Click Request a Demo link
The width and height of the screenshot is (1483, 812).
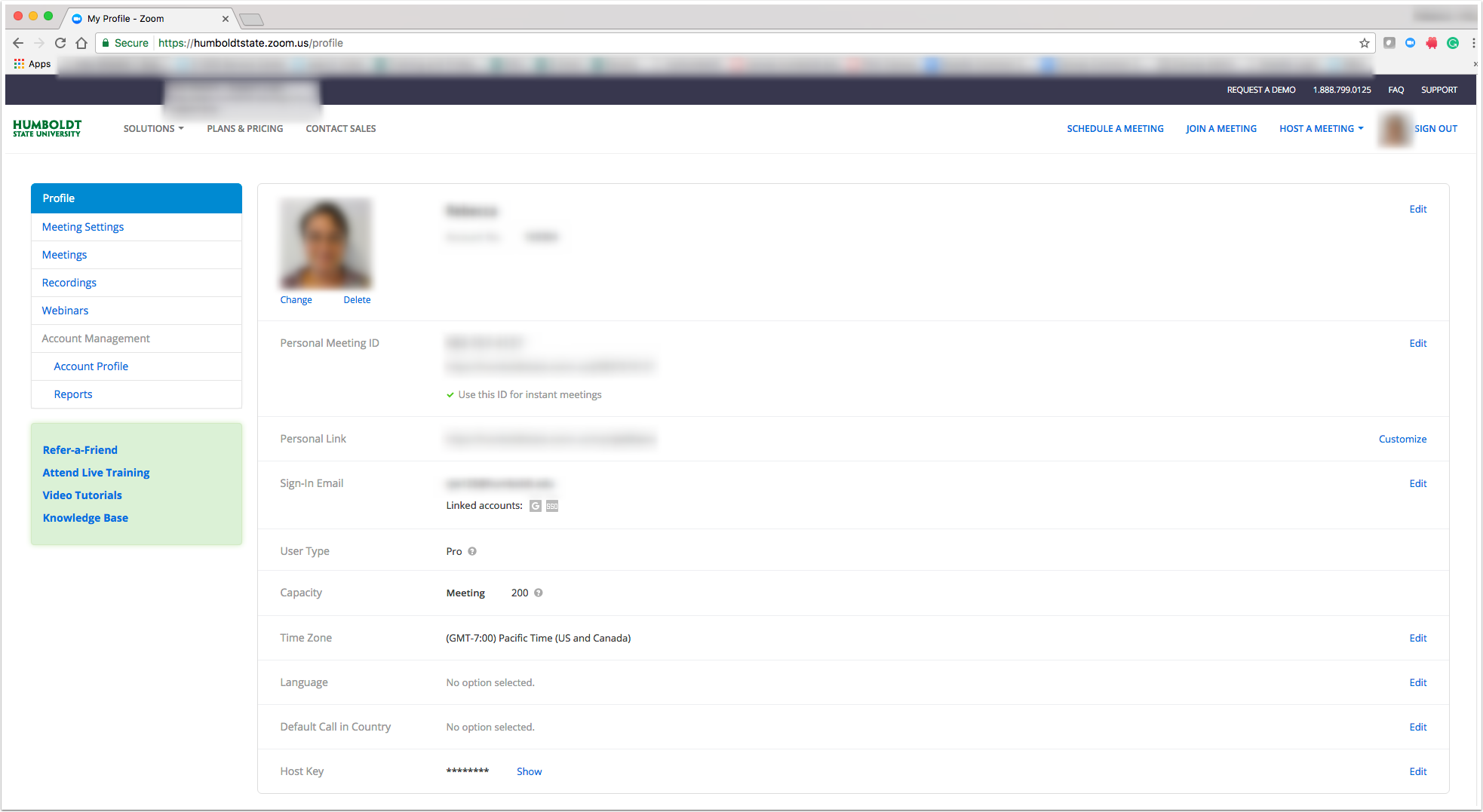pyautogui.click(x=1261, y=90)
